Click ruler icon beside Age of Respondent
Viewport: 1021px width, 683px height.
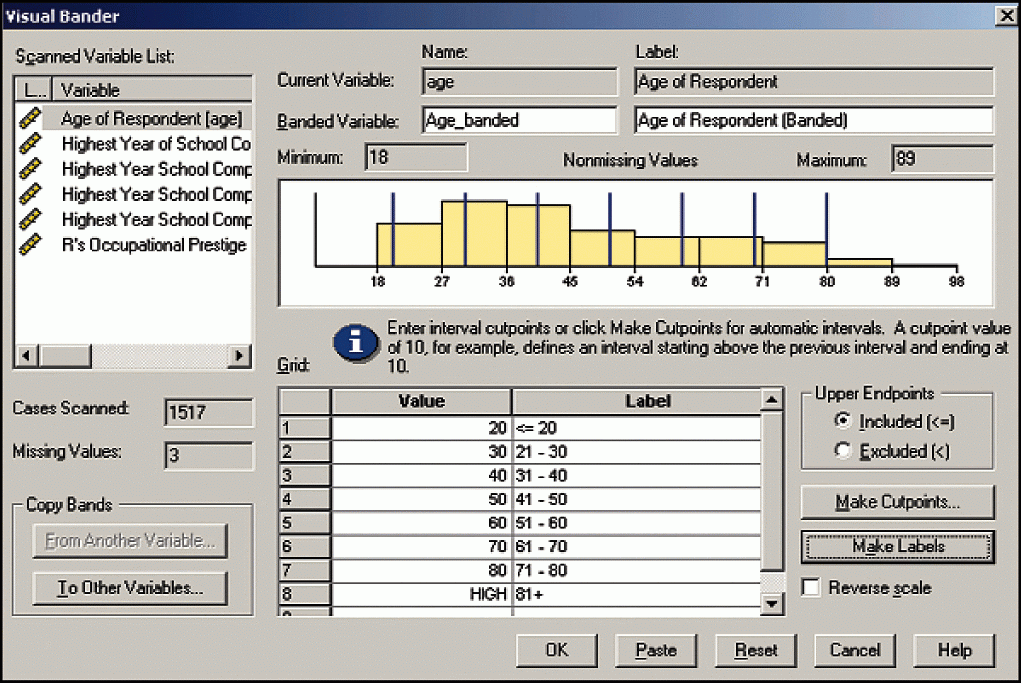pyautogui.click(x=31, y=119)
